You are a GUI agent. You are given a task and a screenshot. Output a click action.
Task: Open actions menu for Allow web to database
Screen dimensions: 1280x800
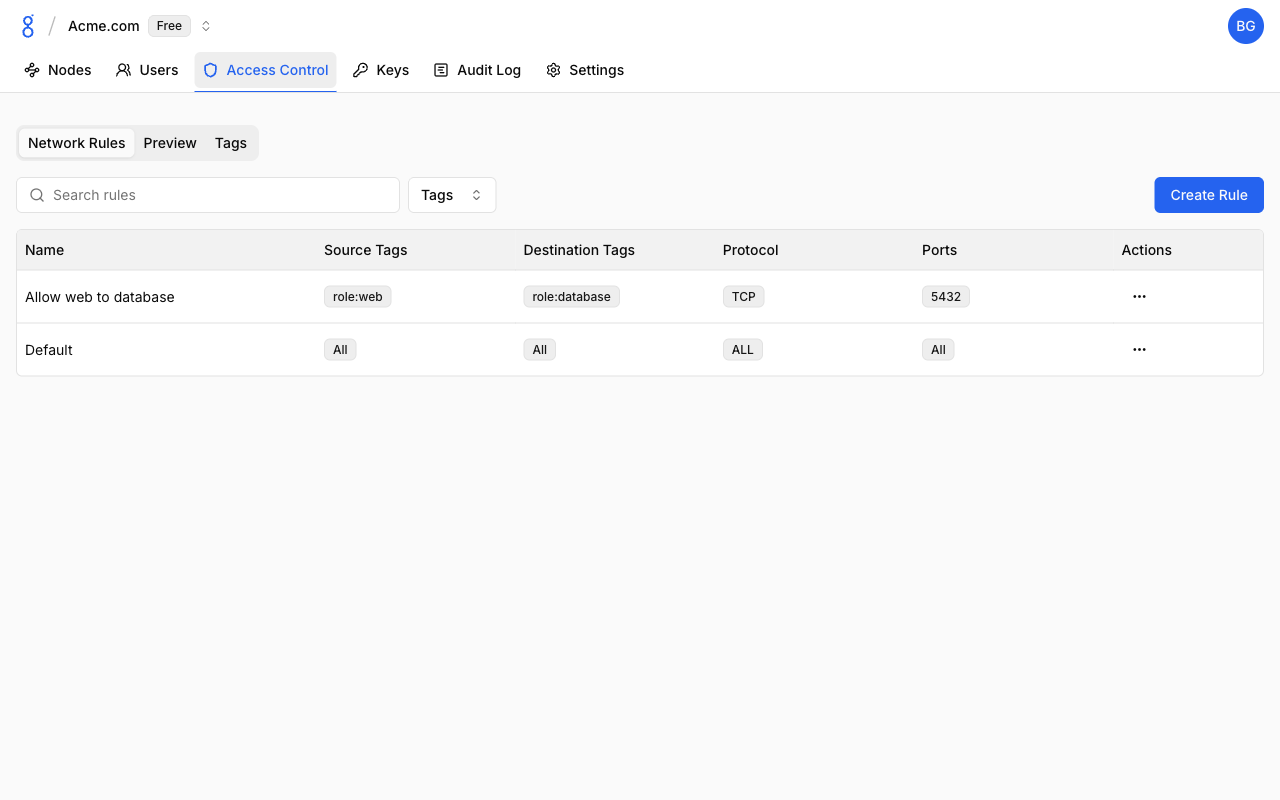click(1139, 297)
